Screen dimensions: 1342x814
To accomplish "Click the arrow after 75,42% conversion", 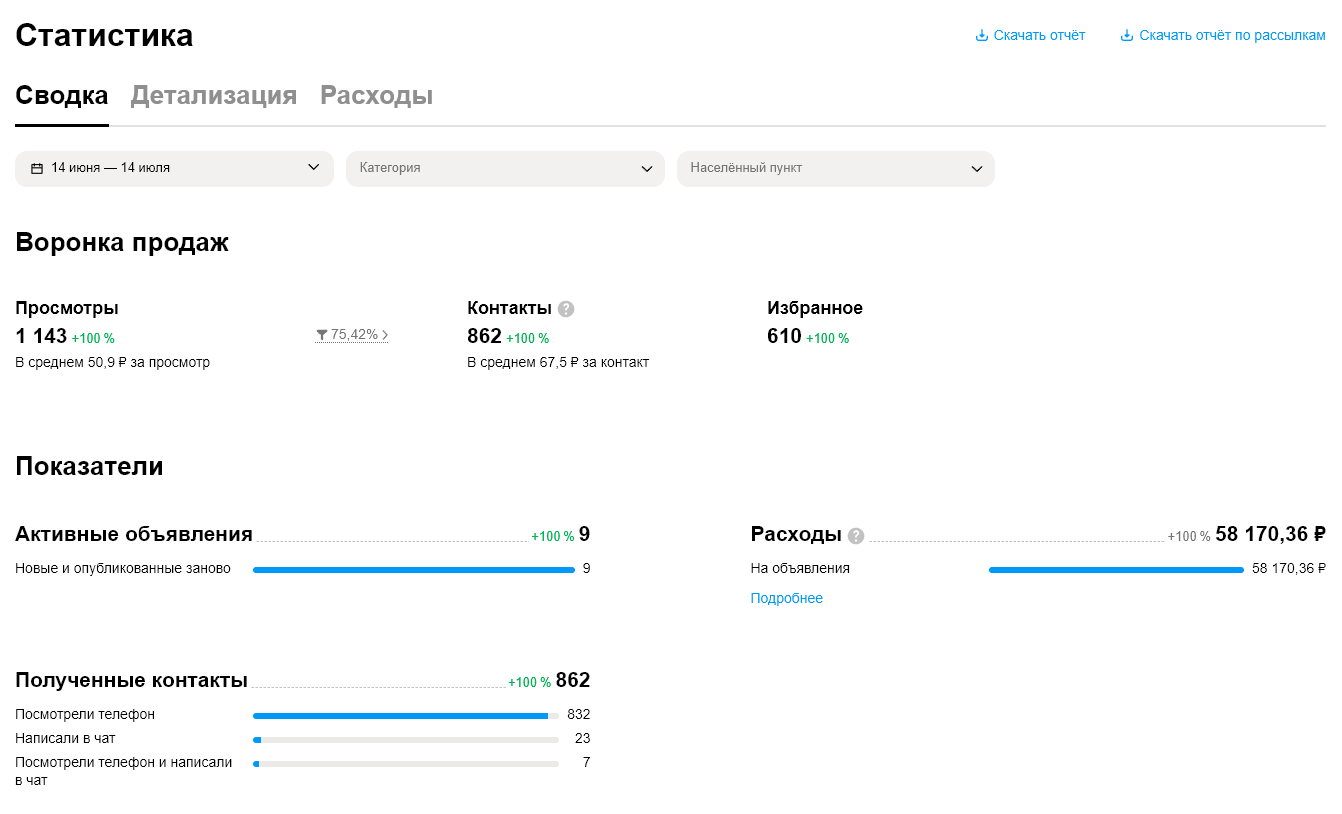I will tap(385, 335).
